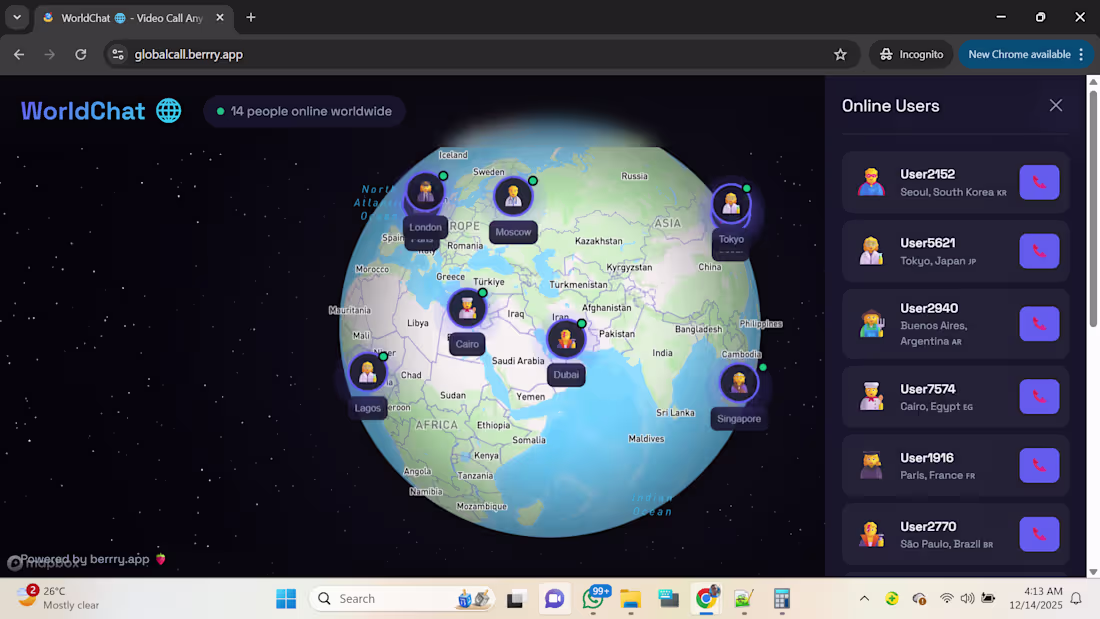Select the Moscow user avatar on globe
Screen dimensions: 1100x619
pyautogui.click(x=513, y=196)
